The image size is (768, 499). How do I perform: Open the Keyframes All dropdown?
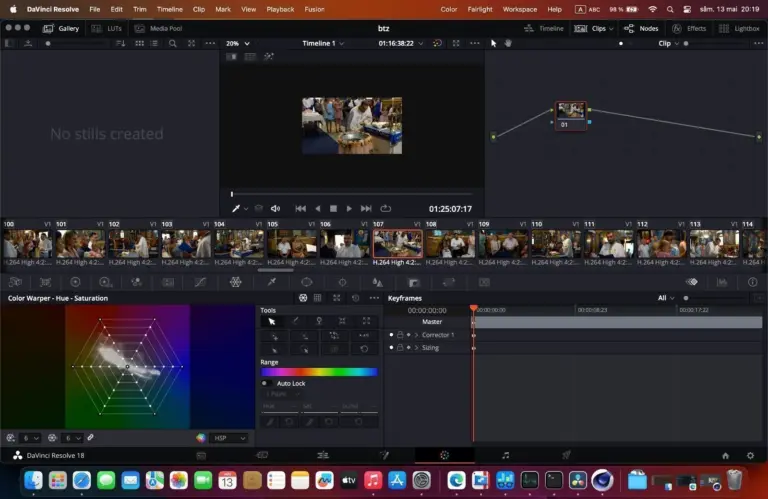[666, 298]
